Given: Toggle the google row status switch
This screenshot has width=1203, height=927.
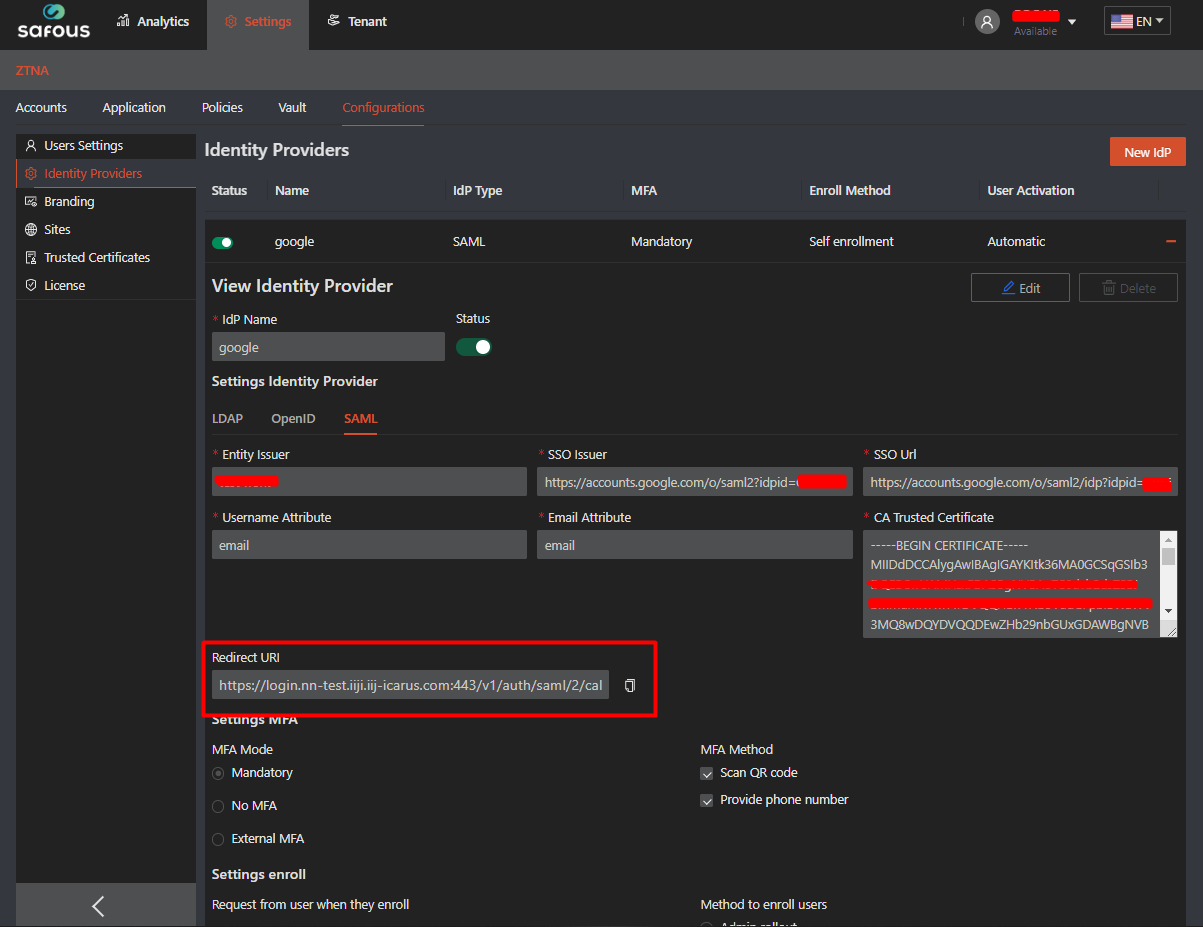Looking at the screenshot, I should 222,242.
